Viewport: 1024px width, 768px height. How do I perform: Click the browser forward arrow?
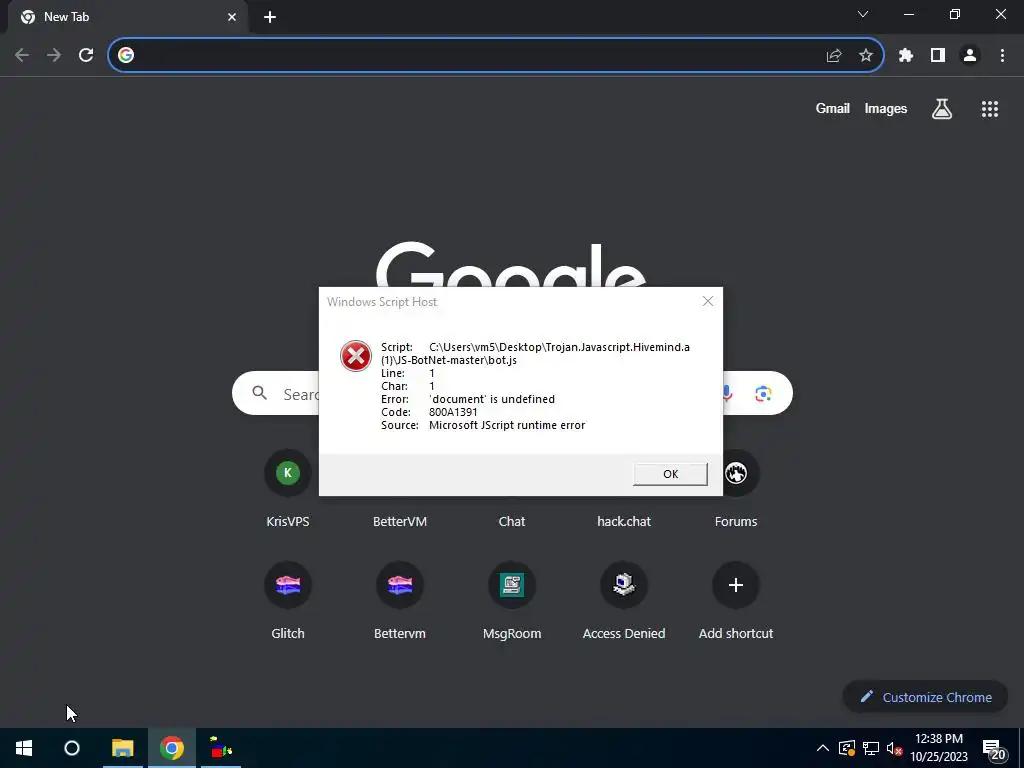click(54, 56)
